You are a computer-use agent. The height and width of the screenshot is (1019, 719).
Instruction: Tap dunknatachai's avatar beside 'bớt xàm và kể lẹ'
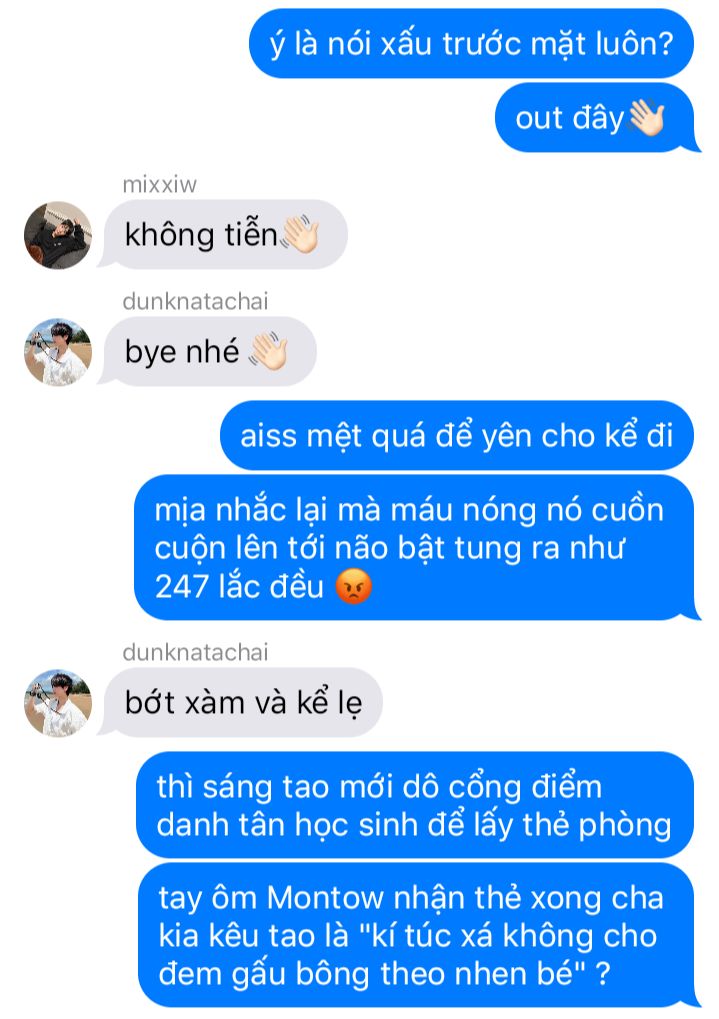(x=58, y=703)
